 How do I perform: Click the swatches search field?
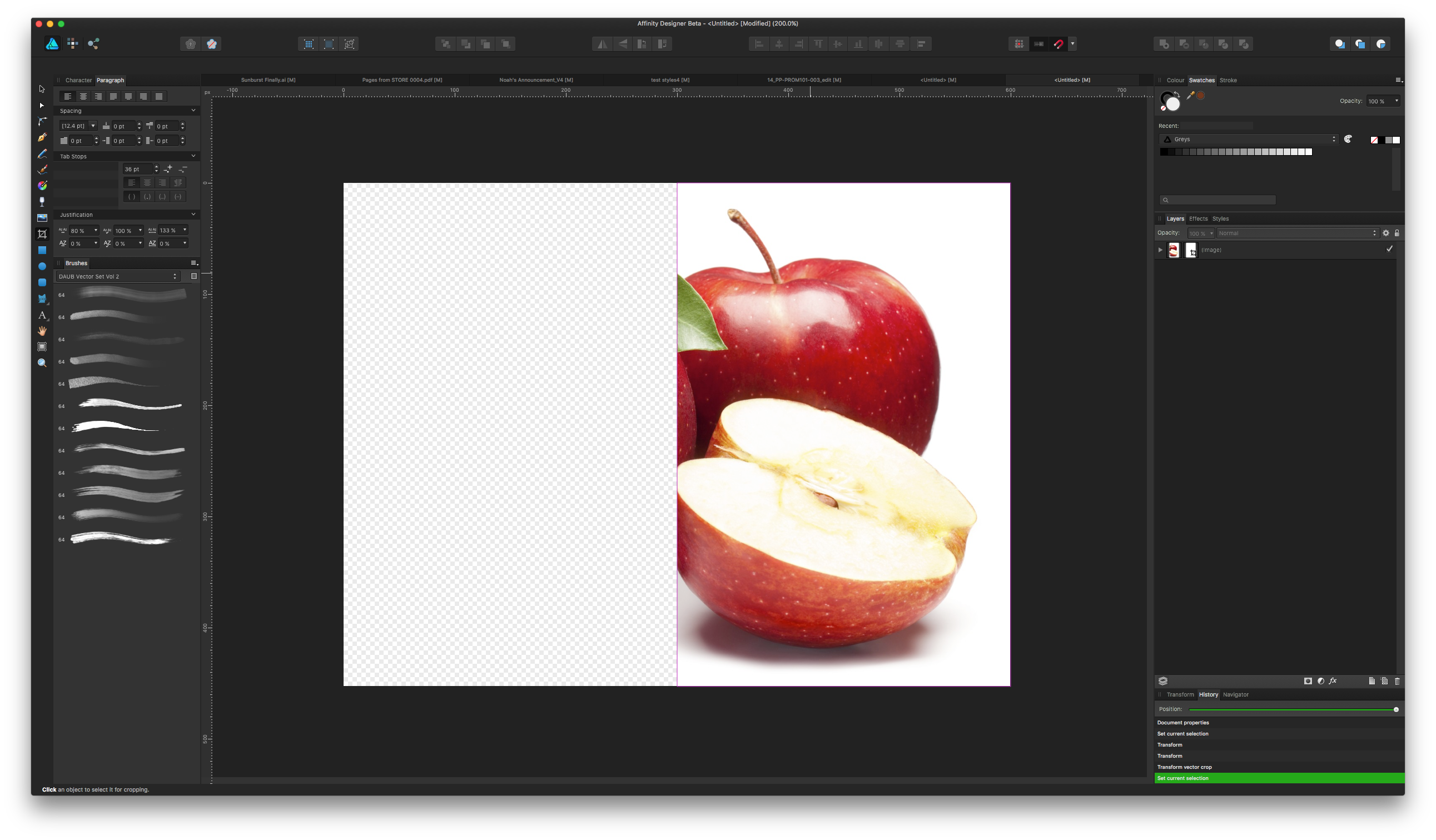coord(1217,200)
